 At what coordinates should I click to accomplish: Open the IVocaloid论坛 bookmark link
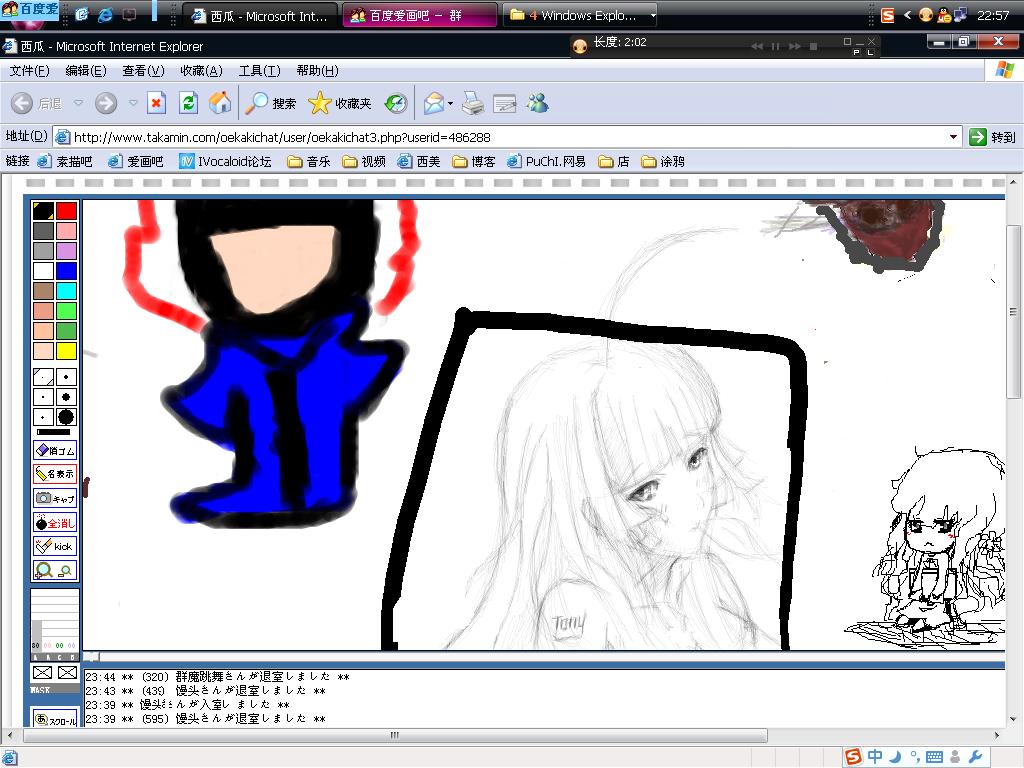(225, 161)
